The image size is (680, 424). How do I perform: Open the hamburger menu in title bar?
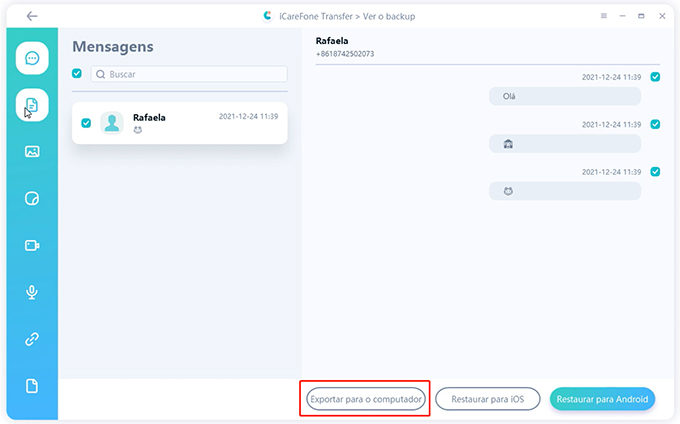(604, 16)
